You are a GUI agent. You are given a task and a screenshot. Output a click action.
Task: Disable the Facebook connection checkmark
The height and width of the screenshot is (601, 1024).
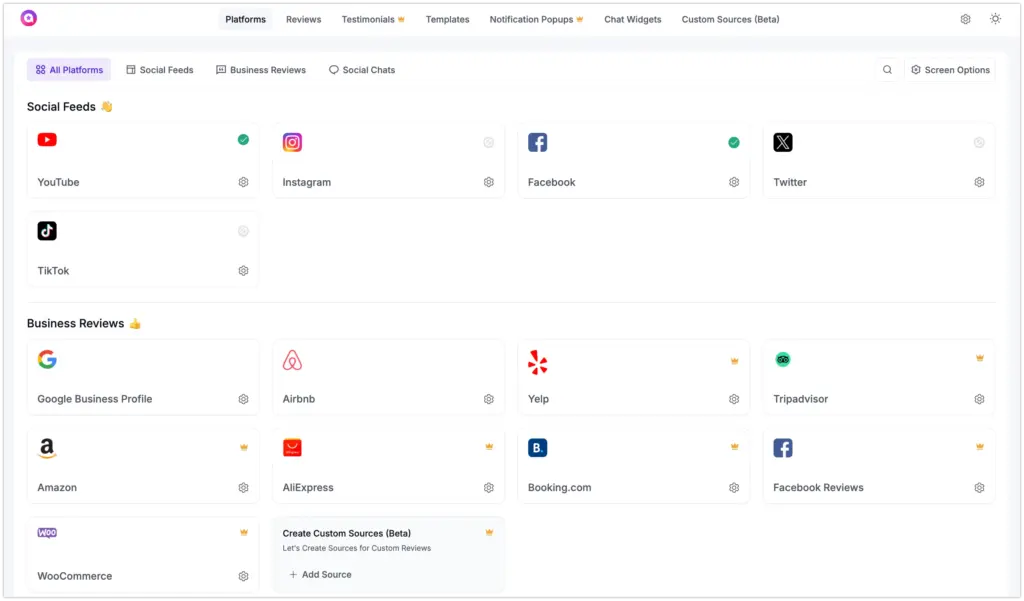coord(734,142)
